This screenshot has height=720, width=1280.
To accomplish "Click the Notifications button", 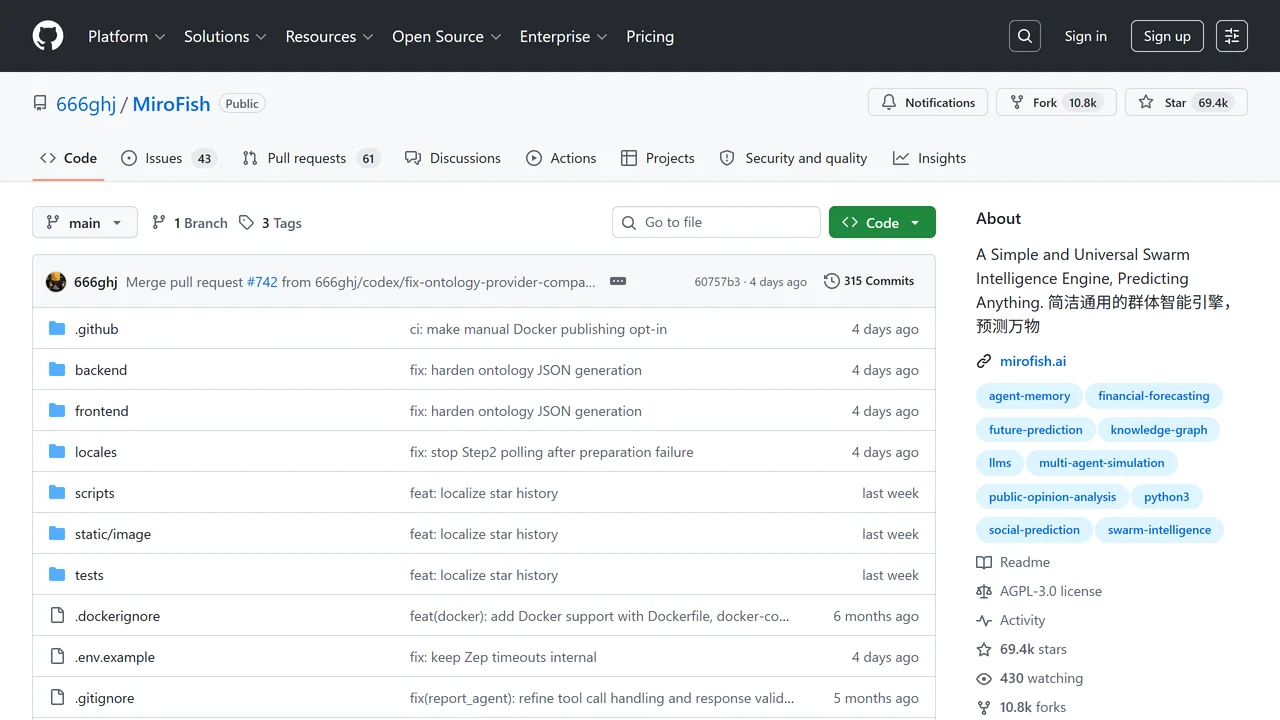I will pos(928,102).
